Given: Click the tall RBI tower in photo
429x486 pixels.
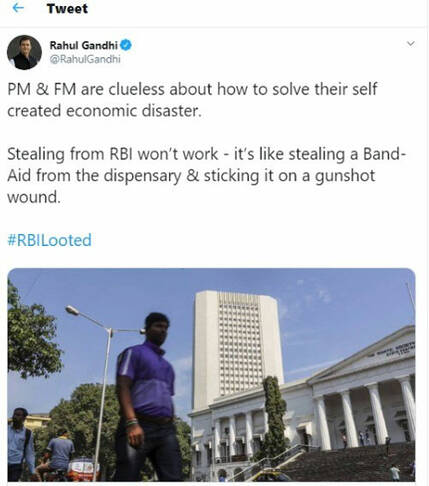Looking at the screenshot, I should (236, 347).
